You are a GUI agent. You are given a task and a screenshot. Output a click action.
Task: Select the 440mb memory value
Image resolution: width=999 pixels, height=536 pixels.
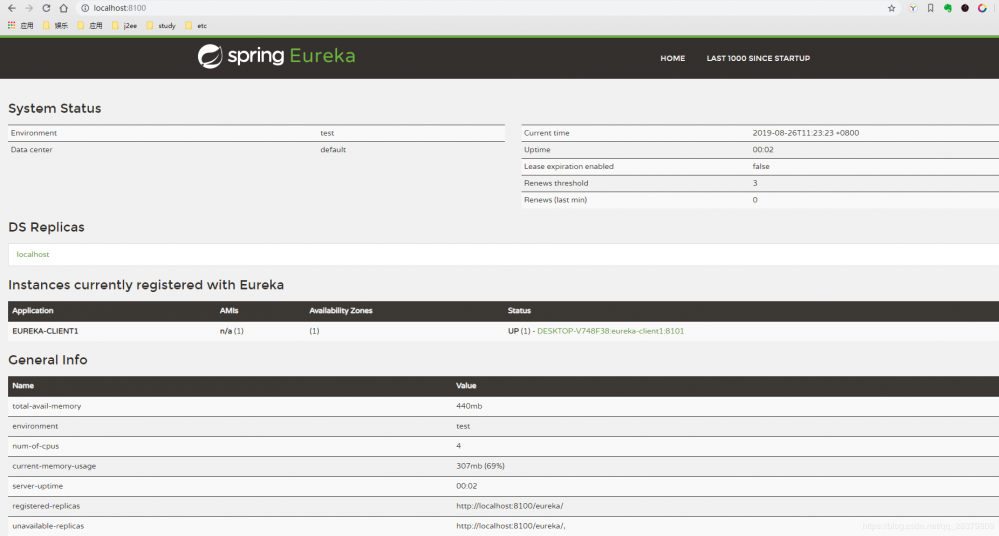click(x=469, y=406)
